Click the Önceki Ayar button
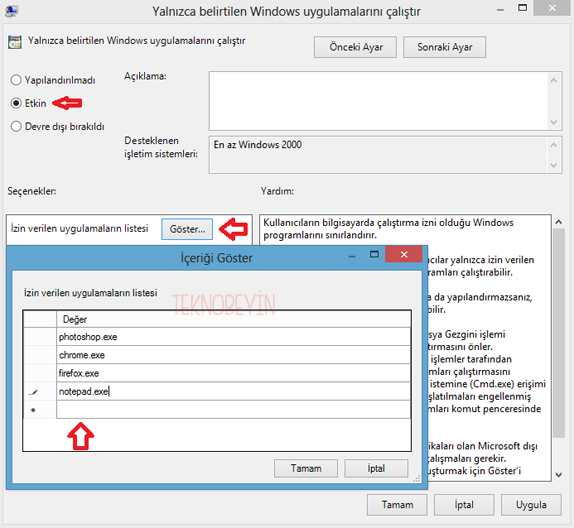The width and height of the screenshot is (574, 528). pos(355,47)
